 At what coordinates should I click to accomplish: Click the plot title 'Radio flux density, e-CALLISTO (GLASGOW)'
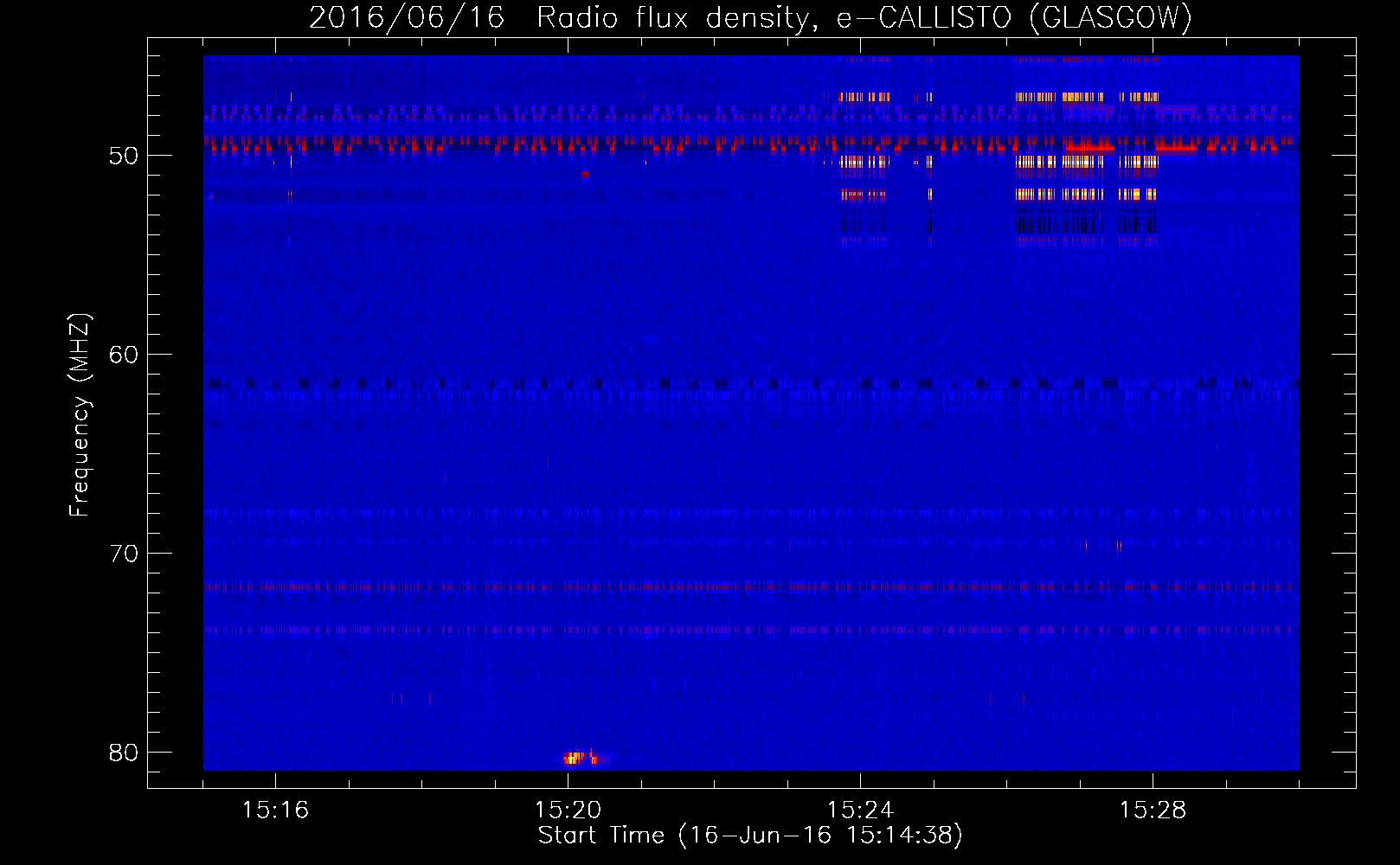pyautogui.click(x=864, y=17)
